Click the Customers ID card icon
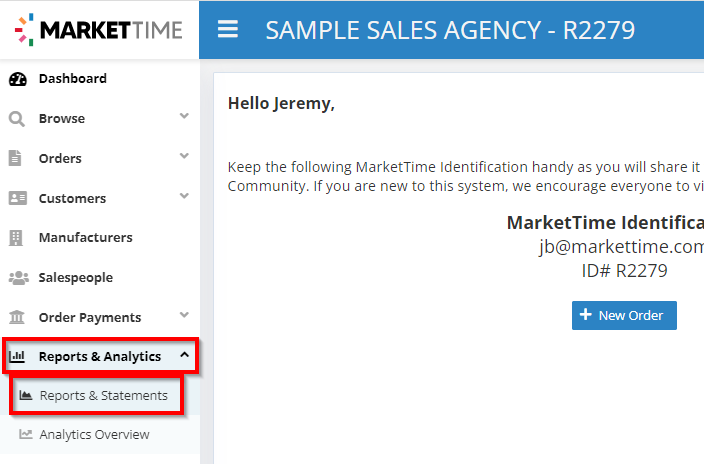Screen dimensions: 704x464 18,198
